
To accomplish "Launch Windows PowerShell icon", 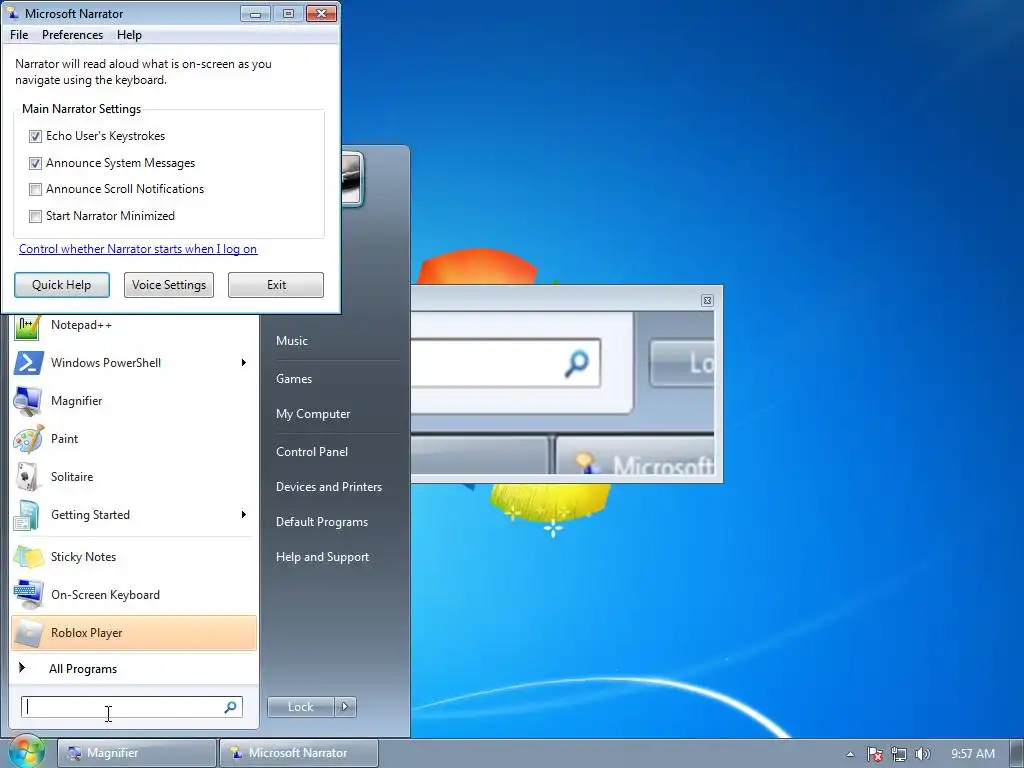I will pyautogui.click(x=28, y=363).
